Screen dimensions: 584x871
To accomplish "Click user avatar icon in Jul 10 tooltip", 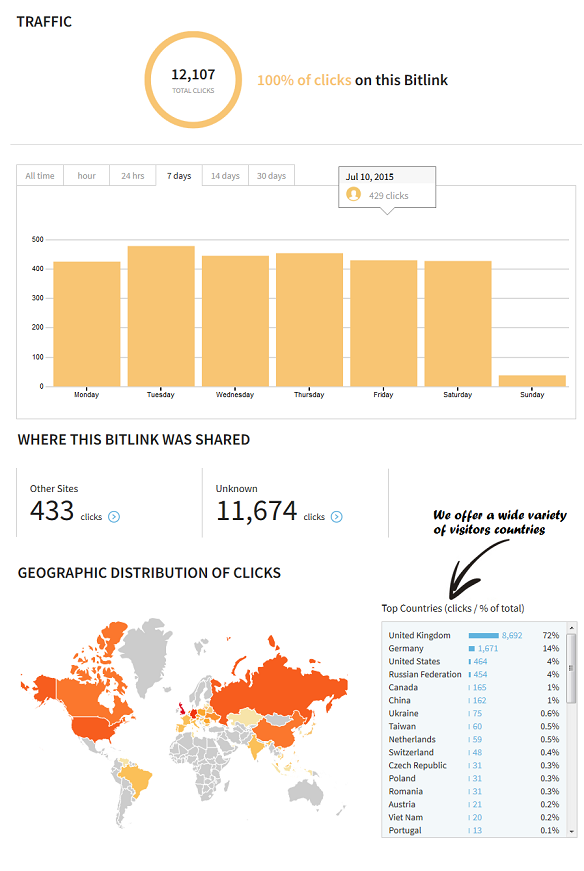I will point(353,194).
